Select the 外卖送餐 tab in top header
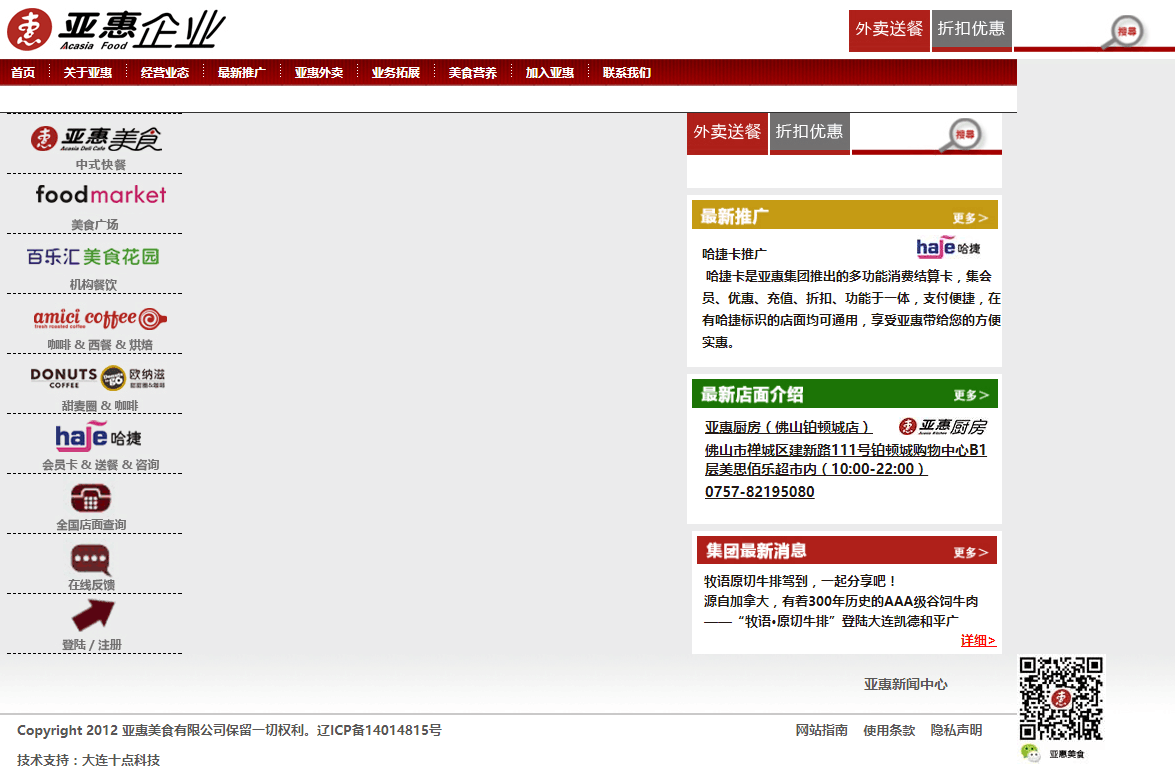Viewport: 1175px width, 768px height. (889, 30)
